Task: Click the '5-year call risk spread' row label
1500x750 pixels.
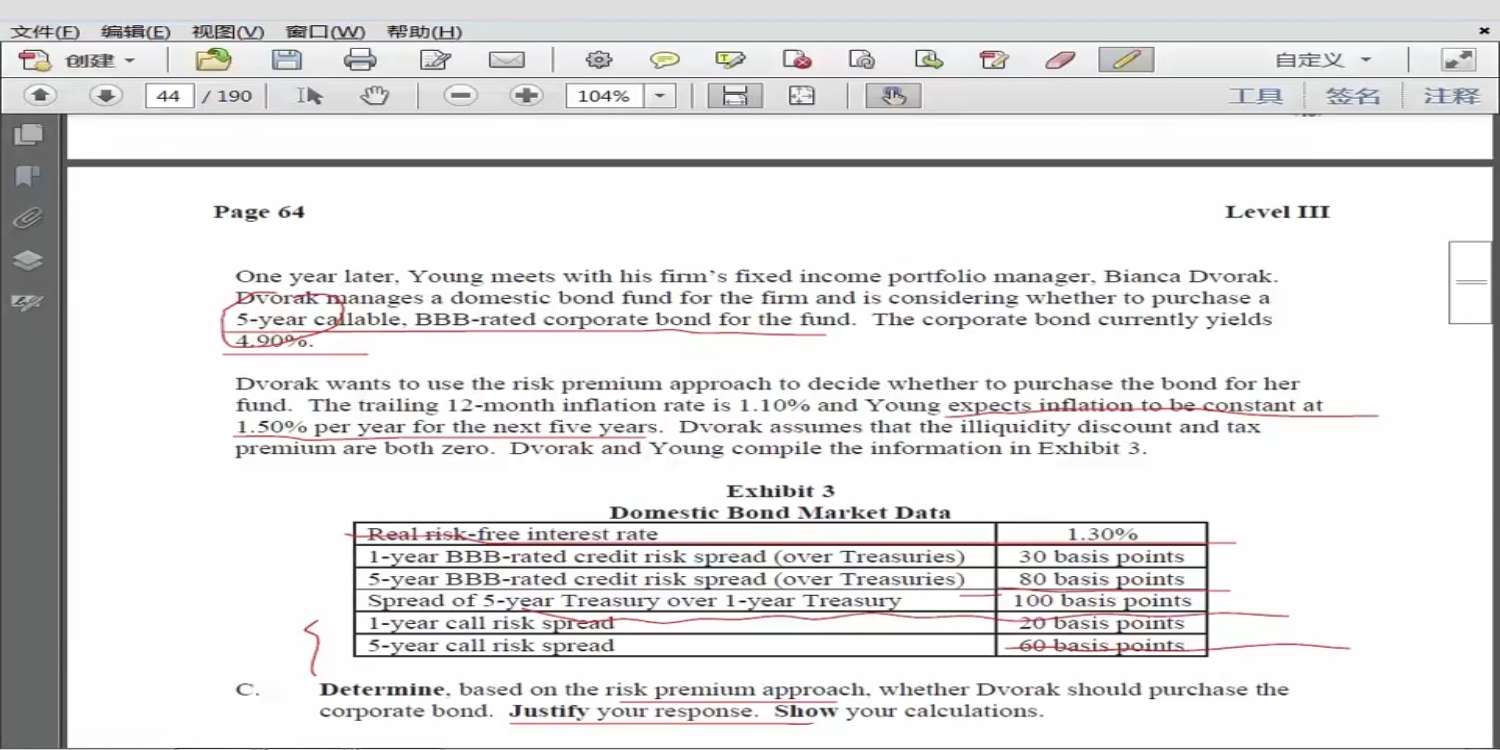Action: pos(491,645)
